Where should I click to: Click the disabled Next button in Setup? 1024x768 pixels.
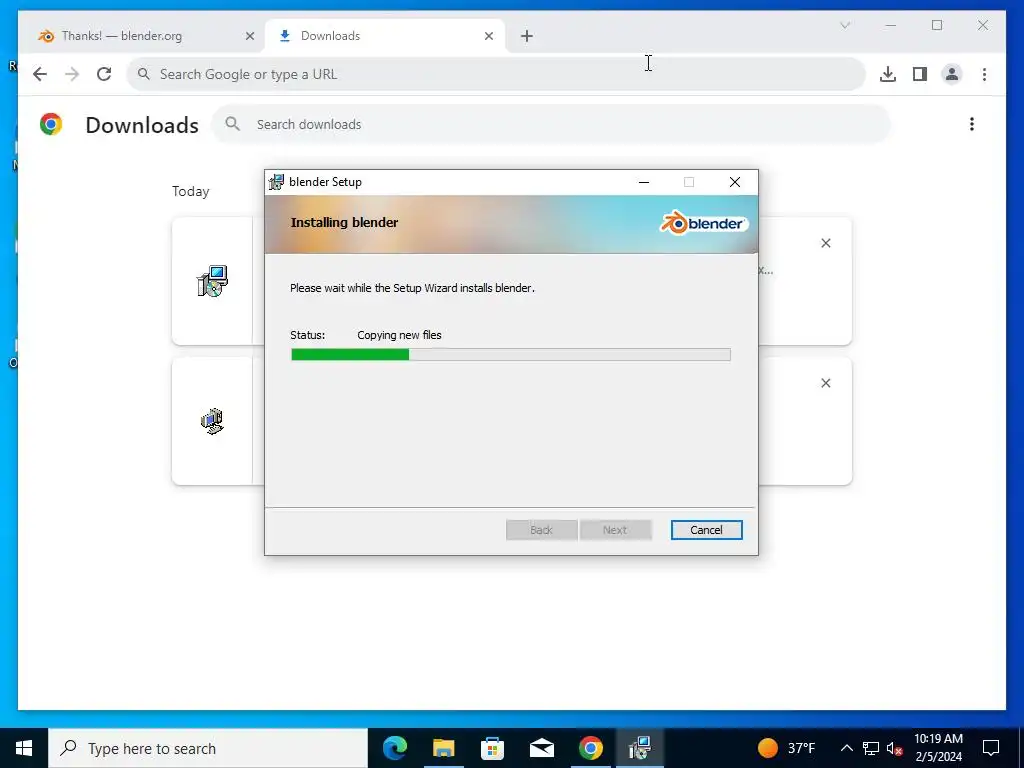coord(615,530)
